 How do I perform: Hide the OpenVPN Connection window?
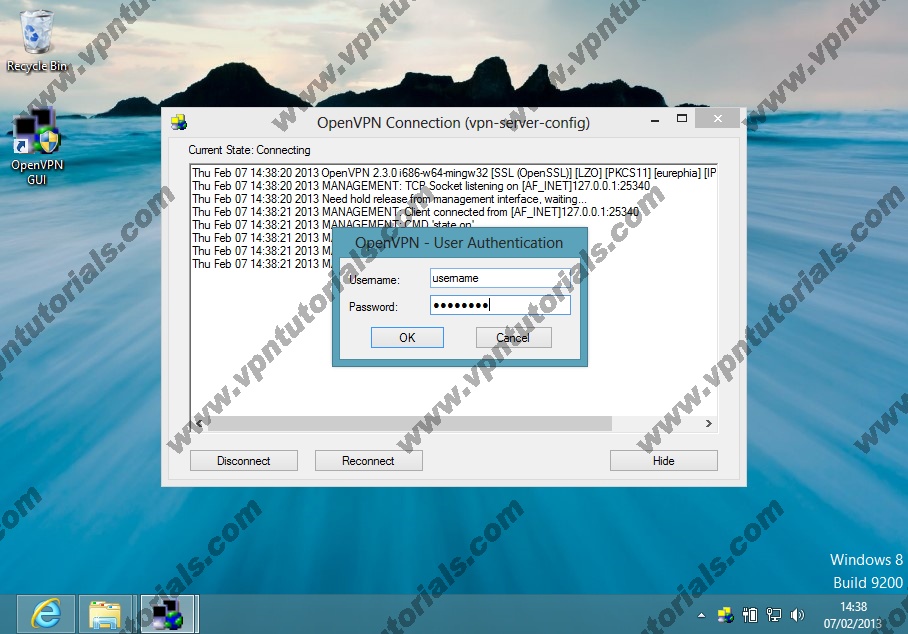pos(664,461)
